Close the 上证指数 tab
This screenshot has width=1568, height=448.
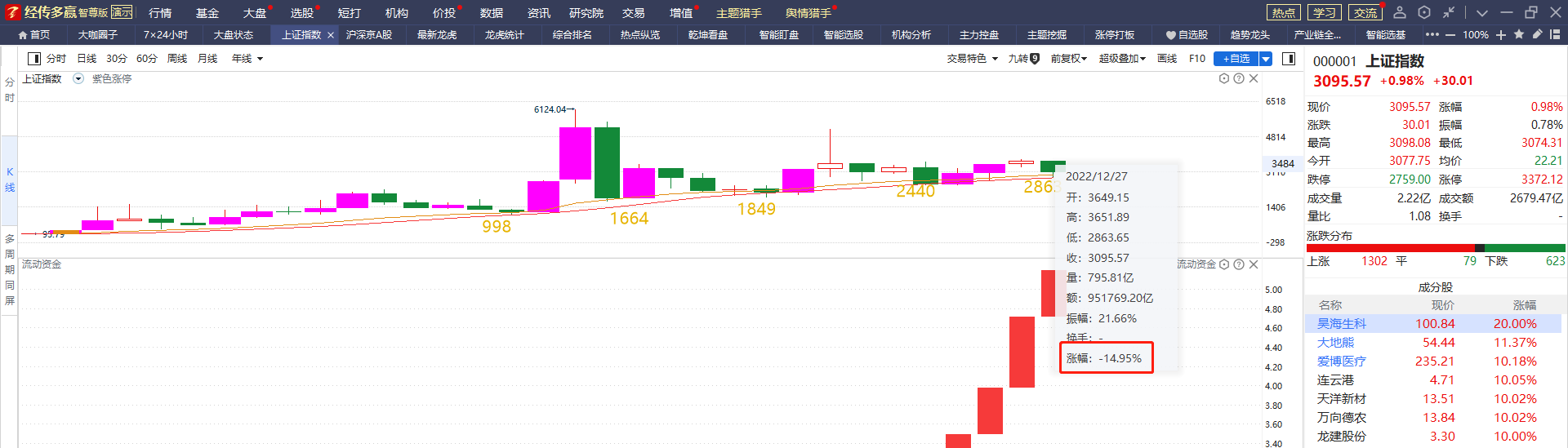pos(331,35)
